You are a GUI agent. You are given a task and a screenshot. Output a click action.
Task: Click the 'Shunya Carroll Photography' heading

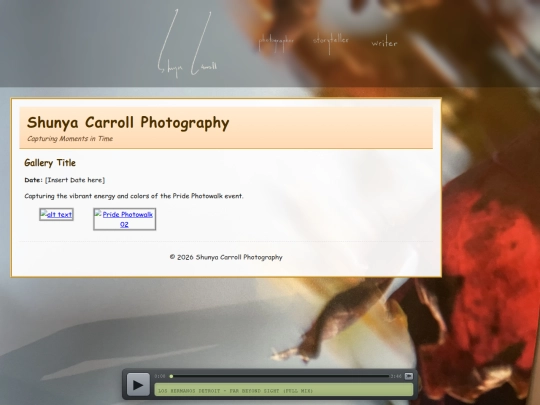click(128, 123)
